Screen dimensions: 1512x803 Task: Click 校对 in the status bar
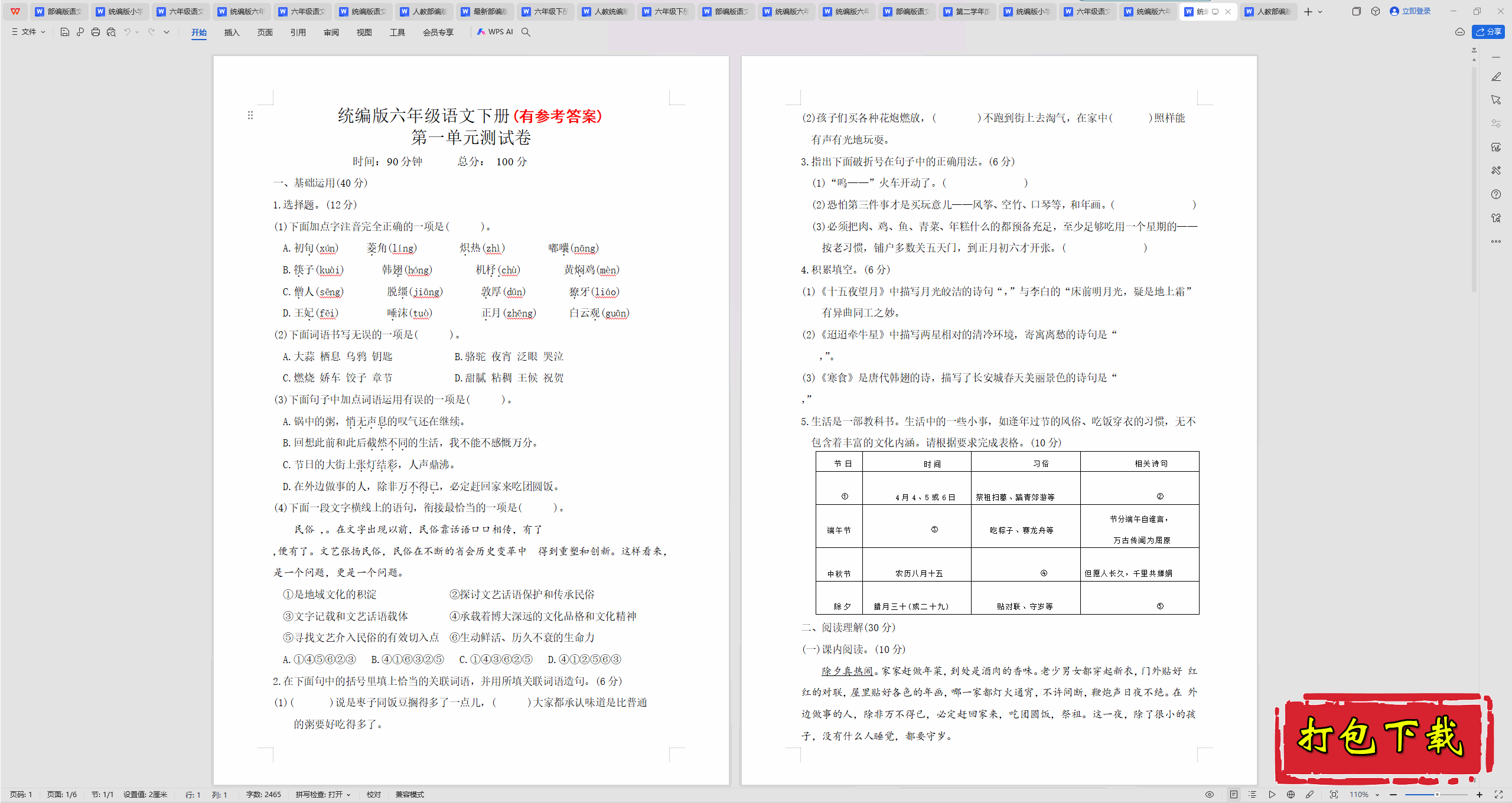click(374, 795)
